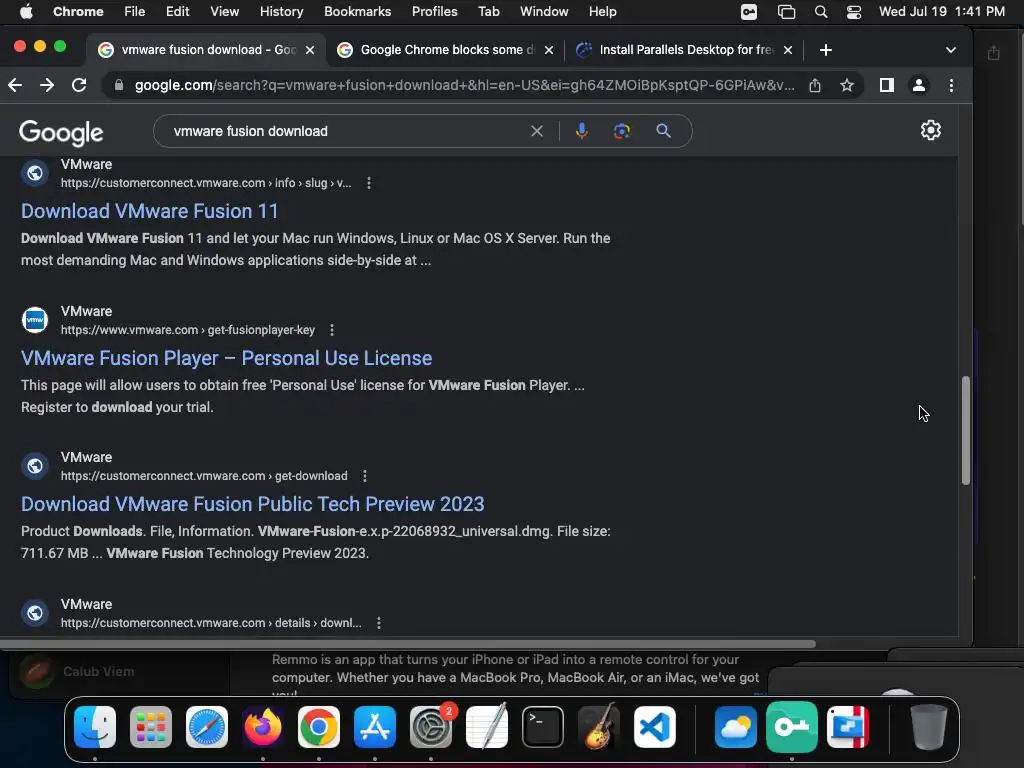Image resolution: width=1024 pixels, height=768 pixels.
Task: Clear the search box with the X
Action: tap(537, 131)
